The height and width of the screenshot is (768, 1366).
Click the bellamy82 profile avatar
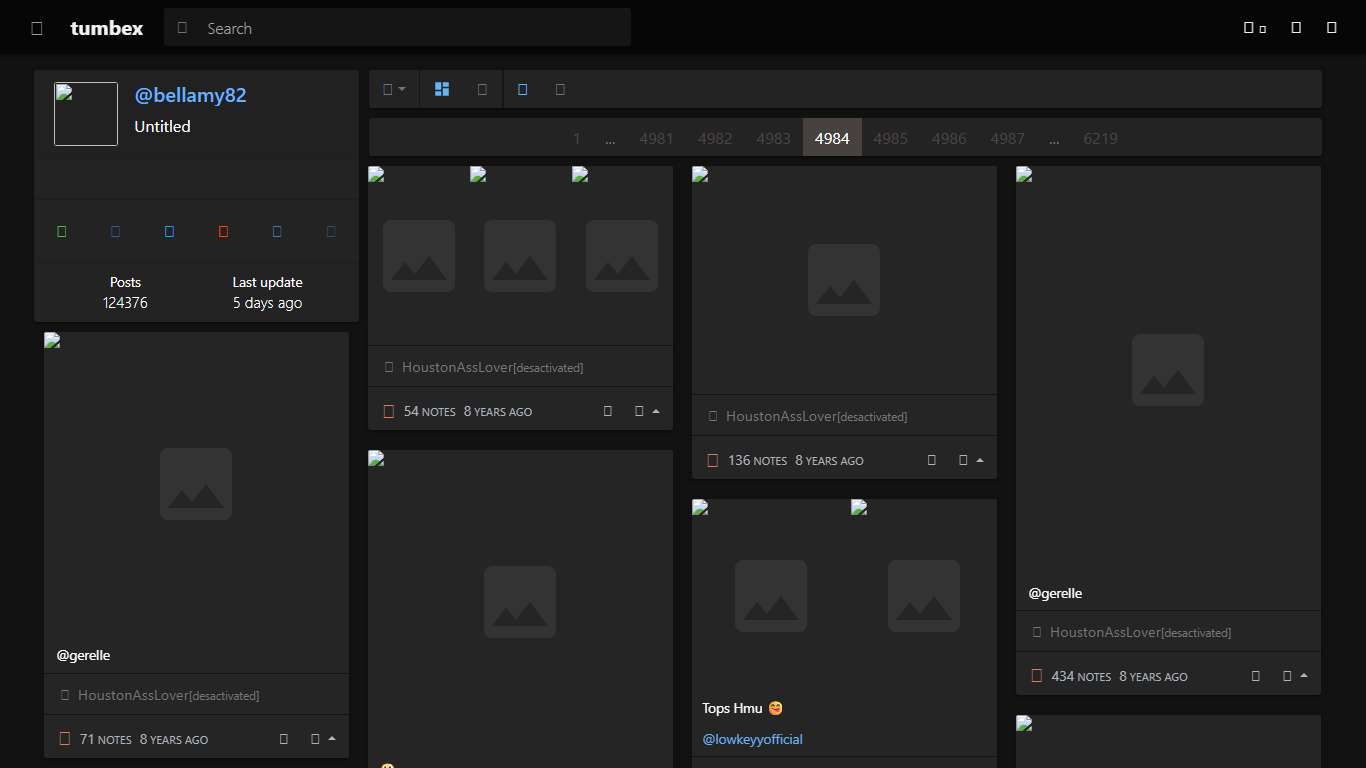[x=86, y=114]
